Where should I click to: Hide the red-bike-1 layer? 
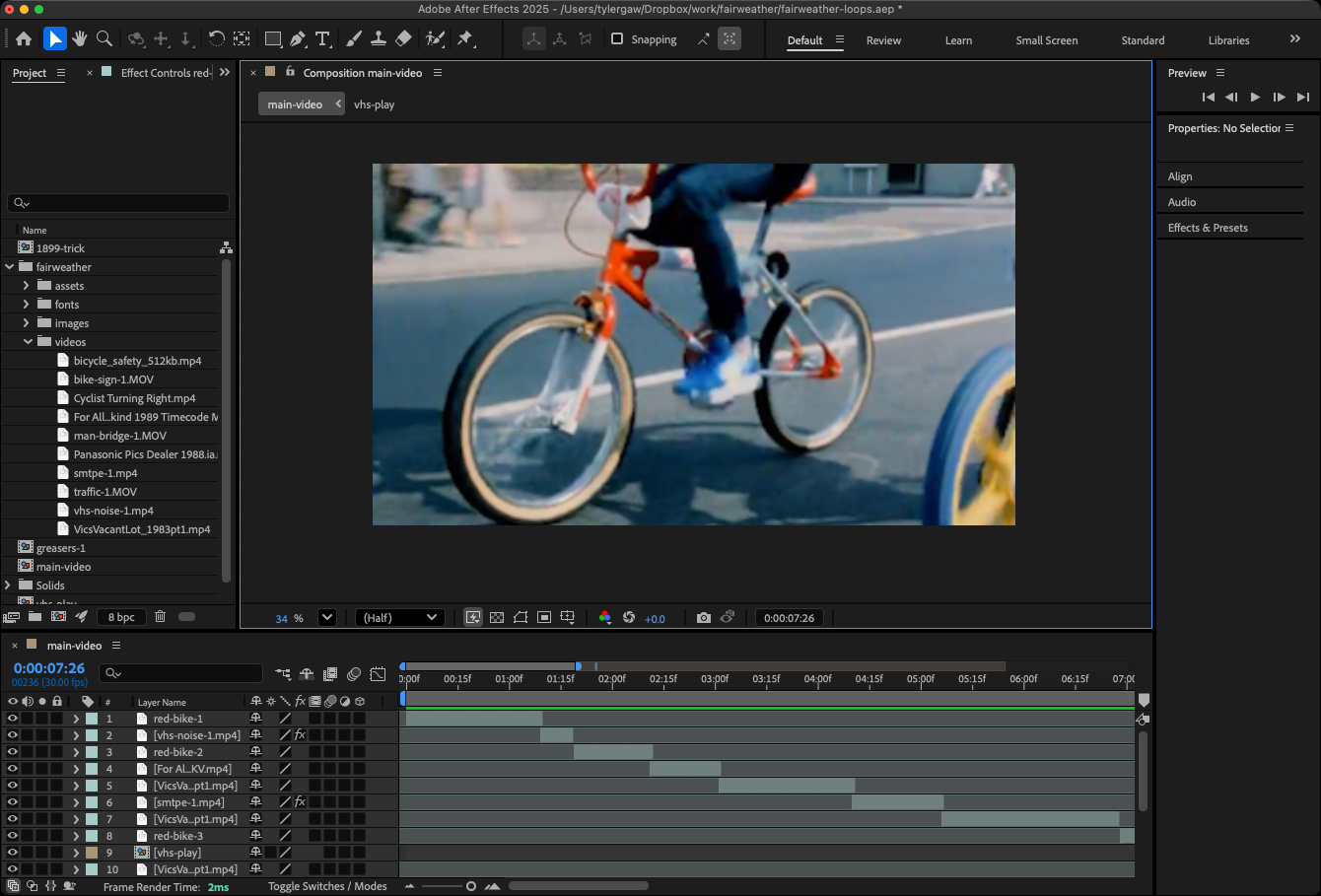pyautogui.click(x=13, y=718)
